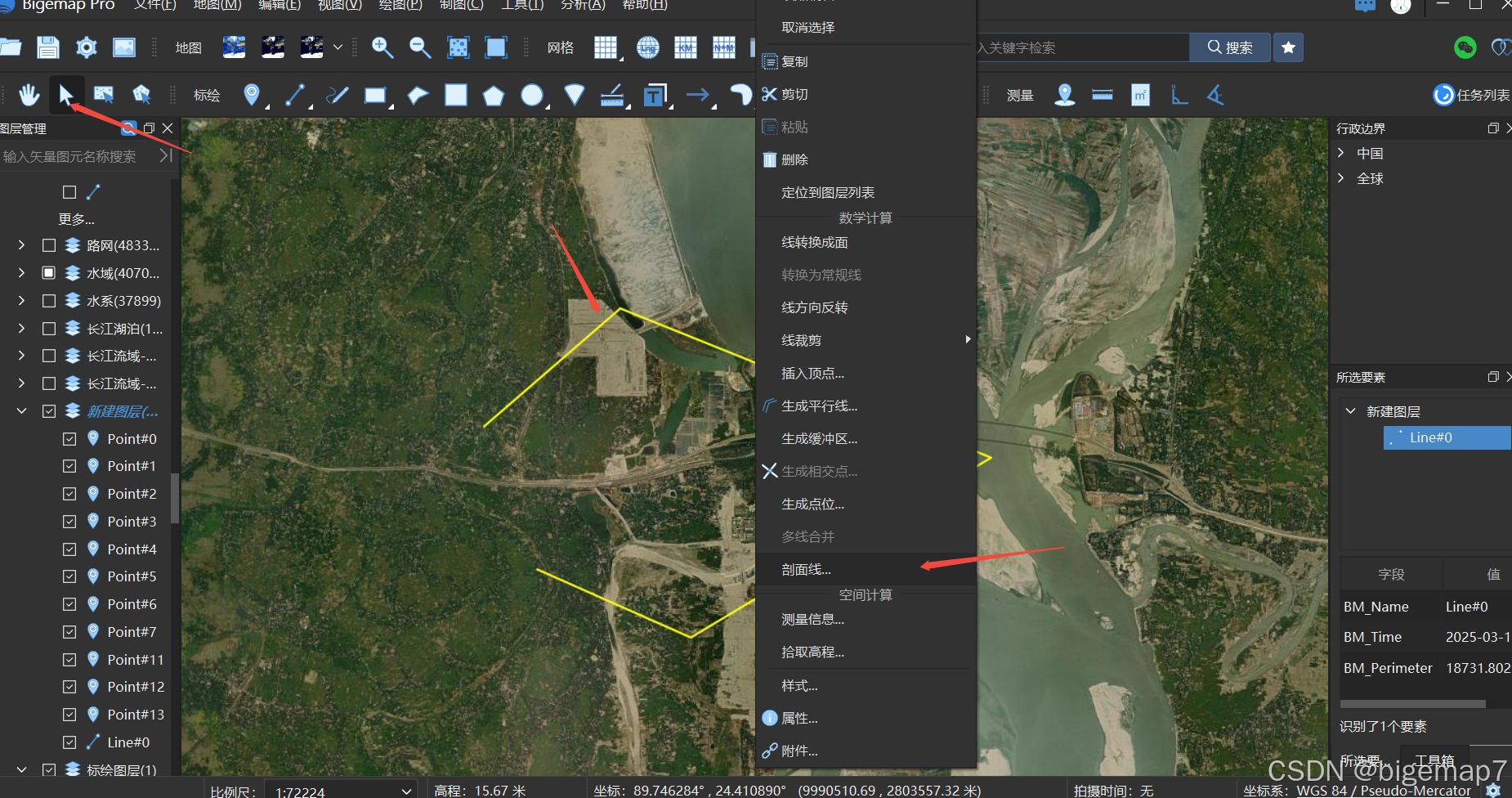Viewport: 1512px width, 798px height.
Task: Toggle the 水域(4070... layer checkbox
Action: [49, 272]
